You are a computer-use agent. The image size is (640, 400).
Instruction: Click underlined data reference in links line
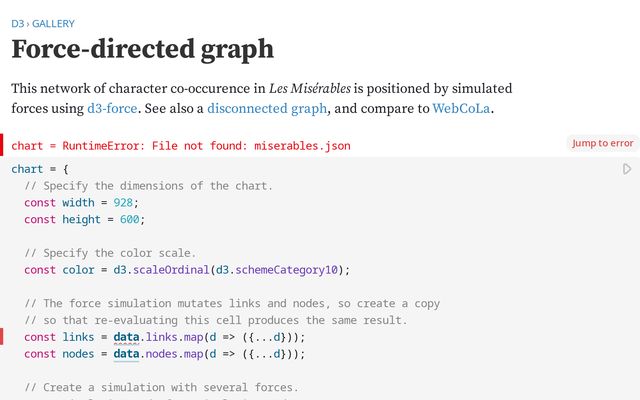point(126,336)
